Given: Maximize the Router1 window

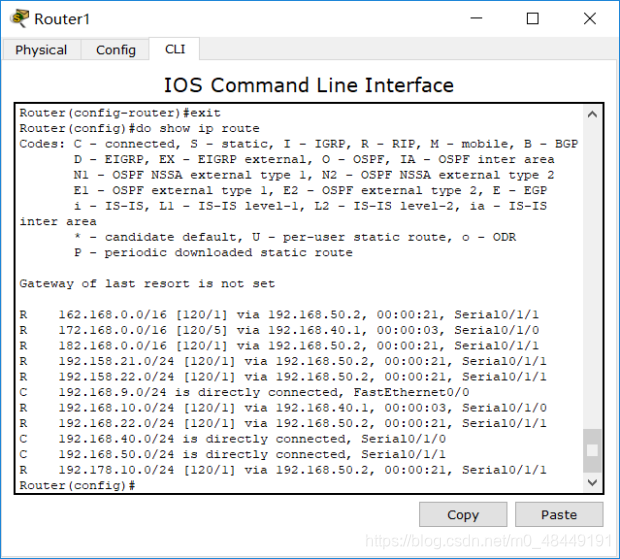Looking at the screenshot, I should click(533, 18).
